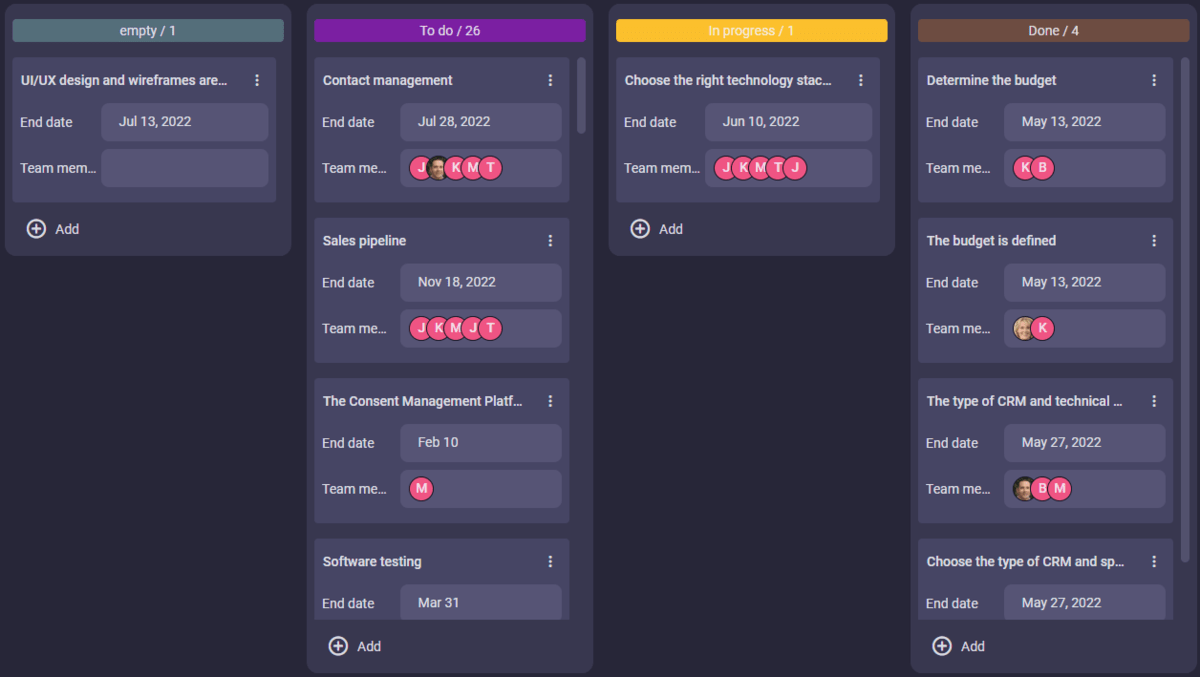The height and width of the screenshot is (677, 1200).
Task: Click the To do column scrollbar
Action: point(582,96)
